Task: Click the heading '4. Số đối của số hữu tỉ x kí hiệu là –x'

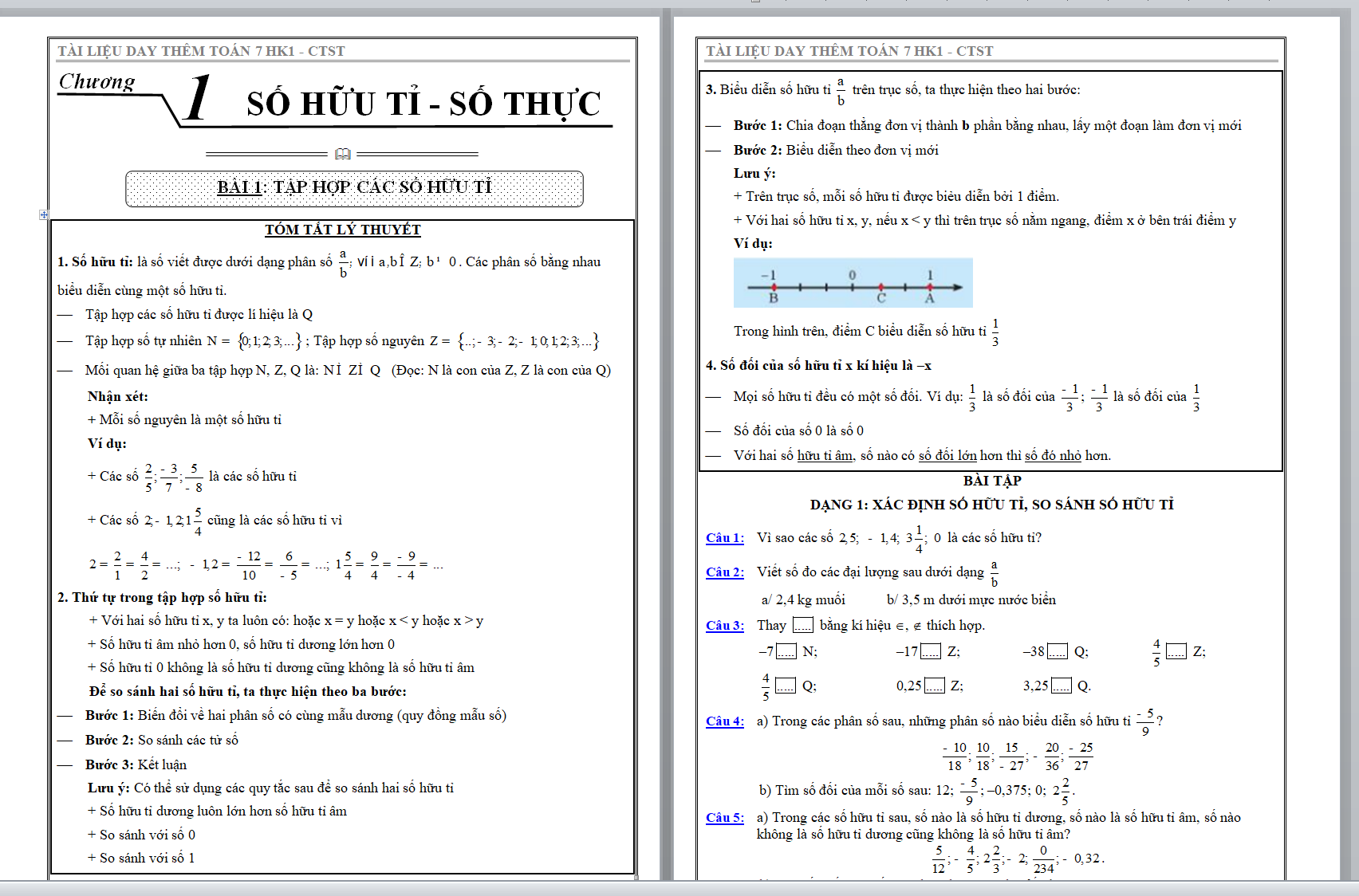Action: [x=818, y=366]
